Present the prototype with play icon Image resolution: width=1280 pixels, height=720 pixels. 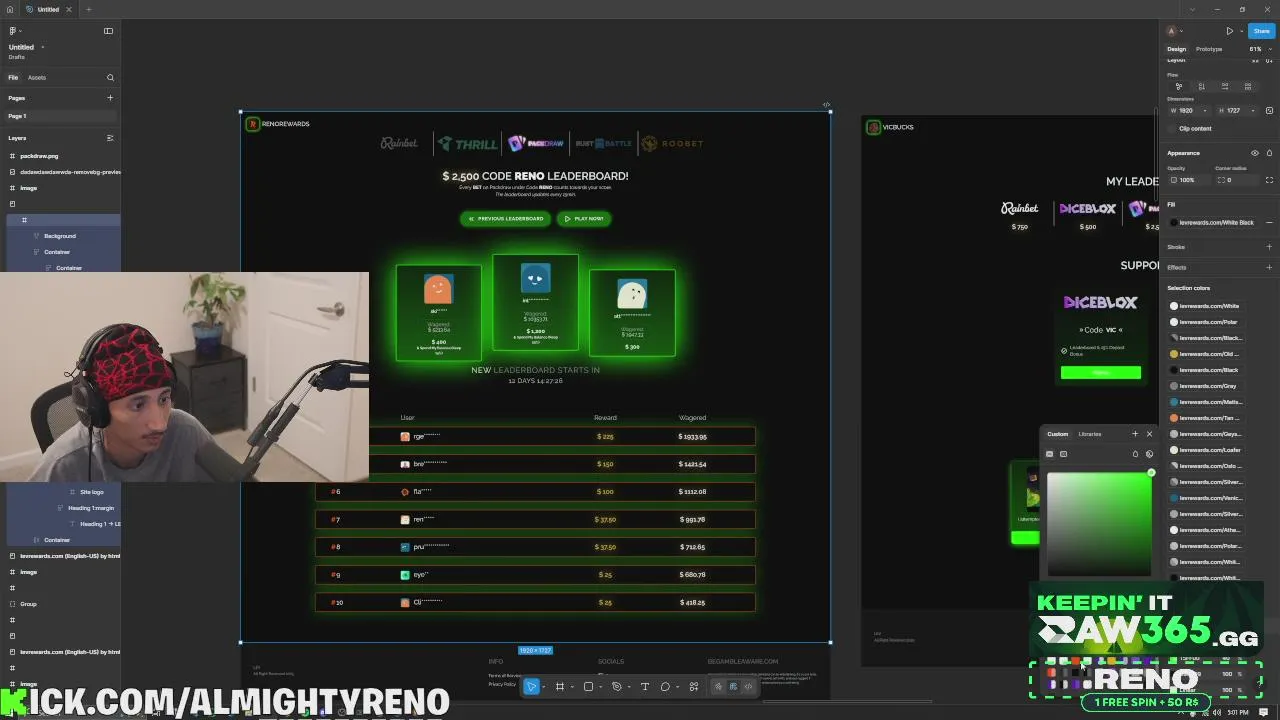coord(1230,31)
